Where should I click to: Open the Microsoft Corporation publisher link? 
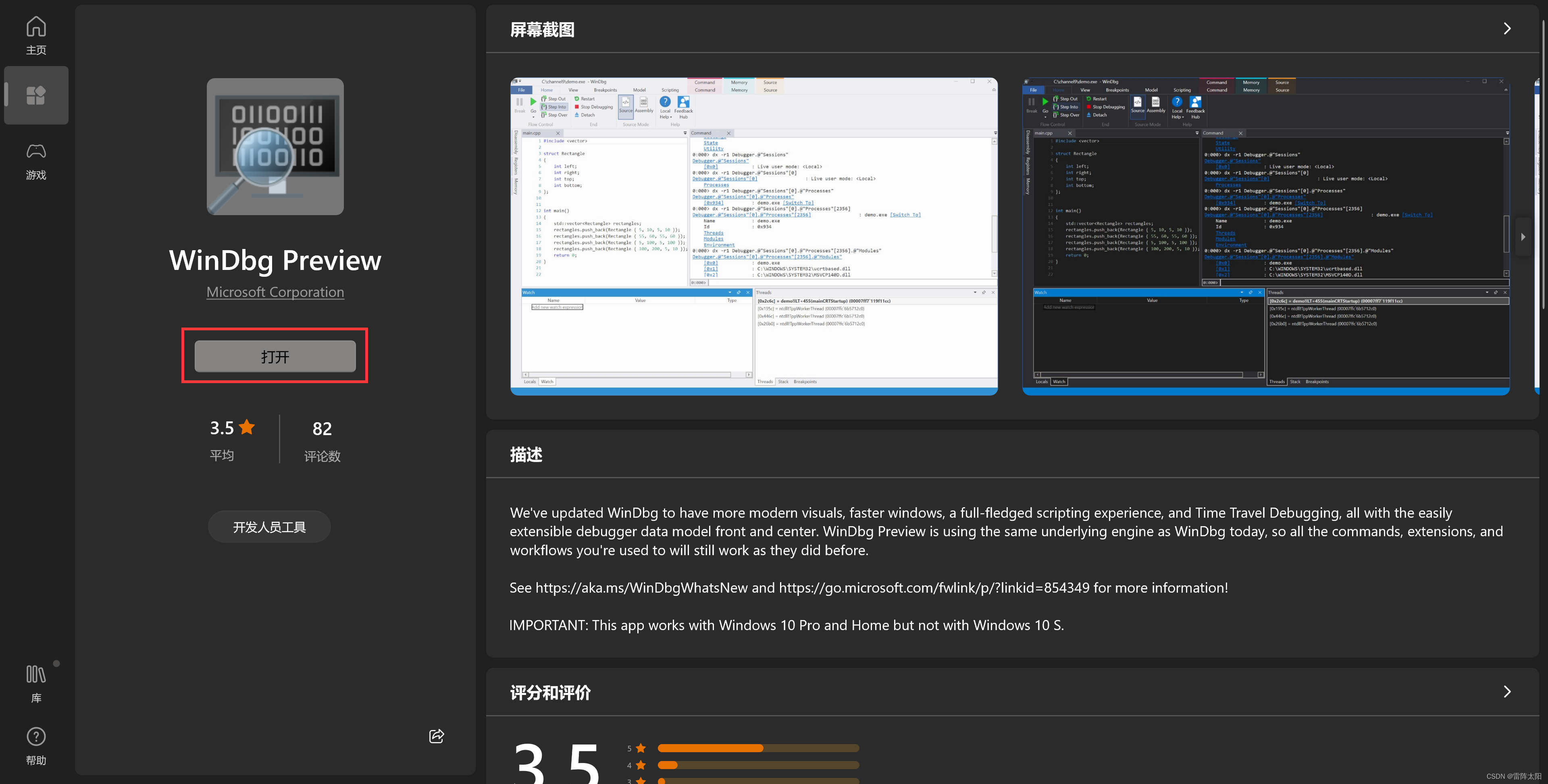coord(275,292)
